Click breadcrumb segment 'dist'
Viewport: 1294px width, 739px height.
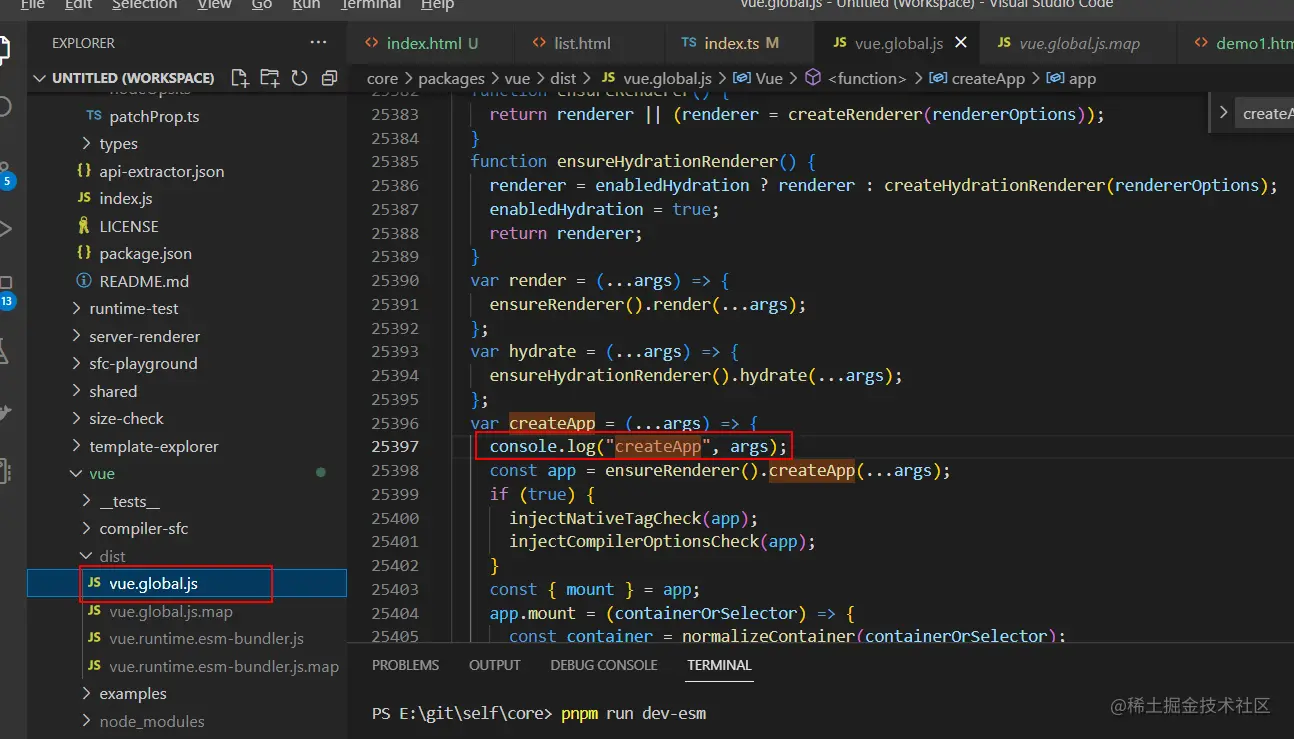(x=563, y=78)
